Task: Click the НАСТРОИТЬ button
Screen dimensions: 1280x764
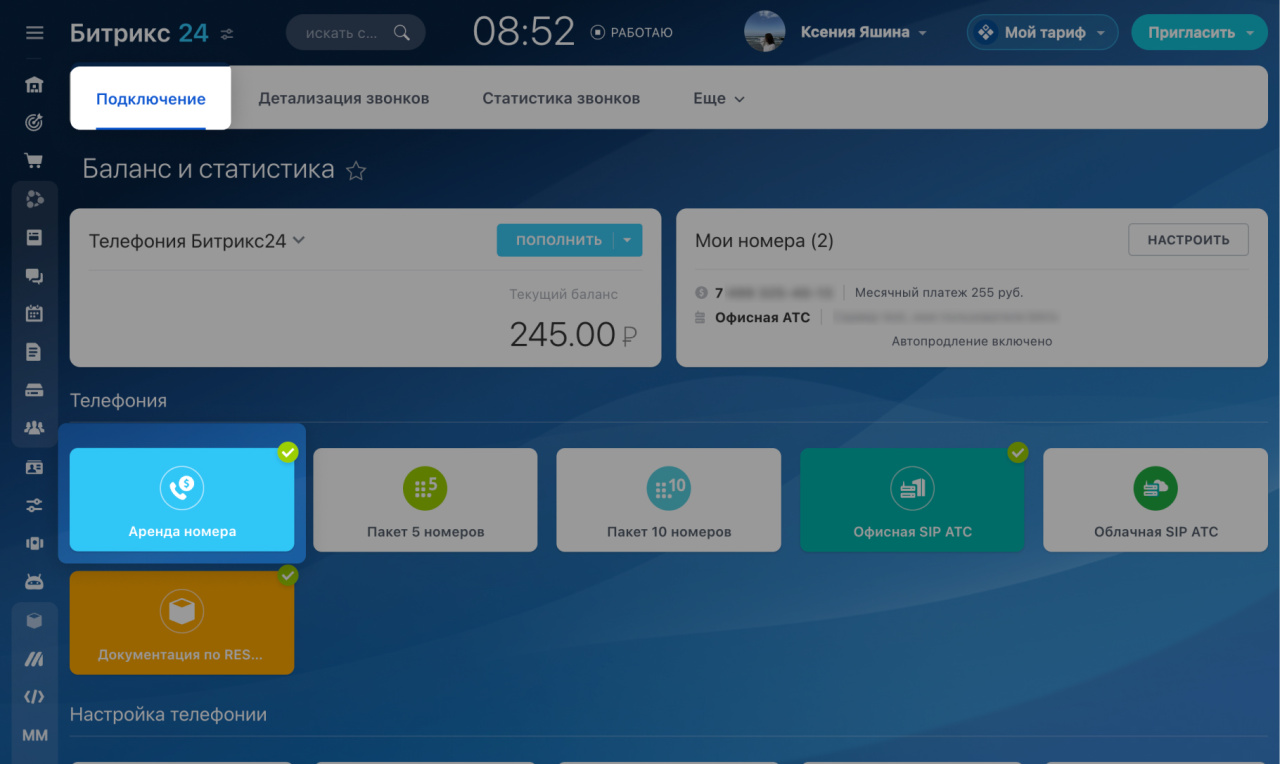Action: [x=1188, y=240]
